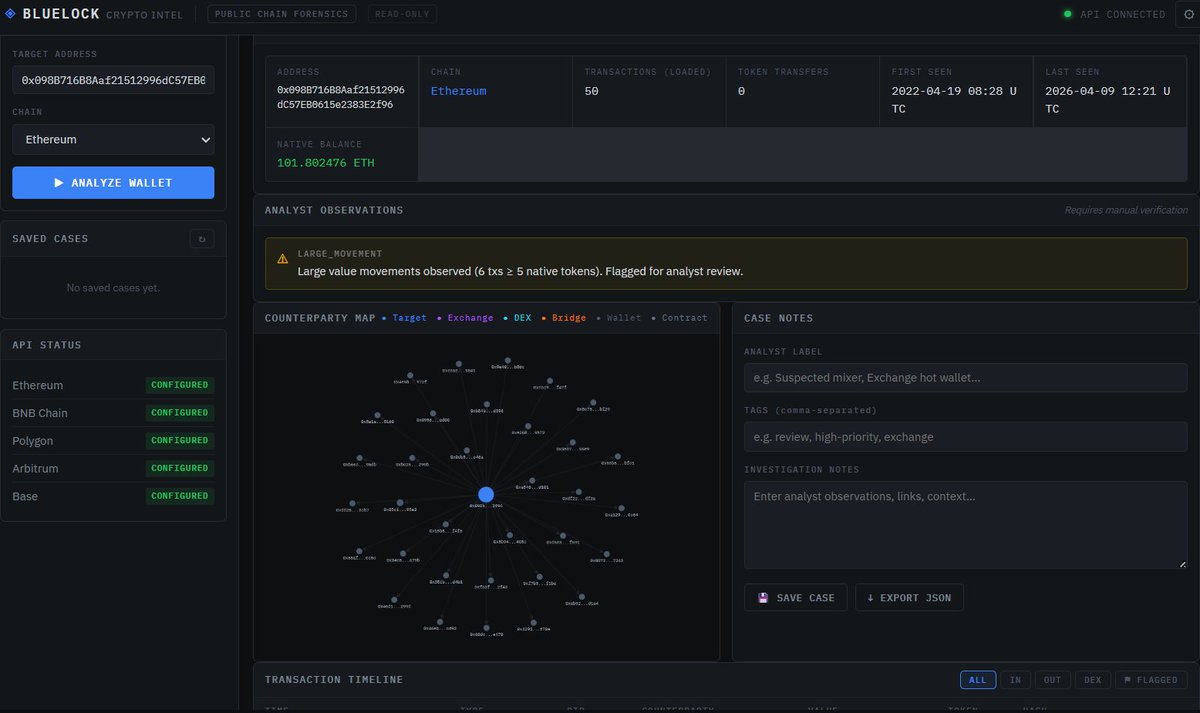This screenshot has height=713, width=1200.
Task: Click 'No saved cases yet.' message
Action: (113, 288)
